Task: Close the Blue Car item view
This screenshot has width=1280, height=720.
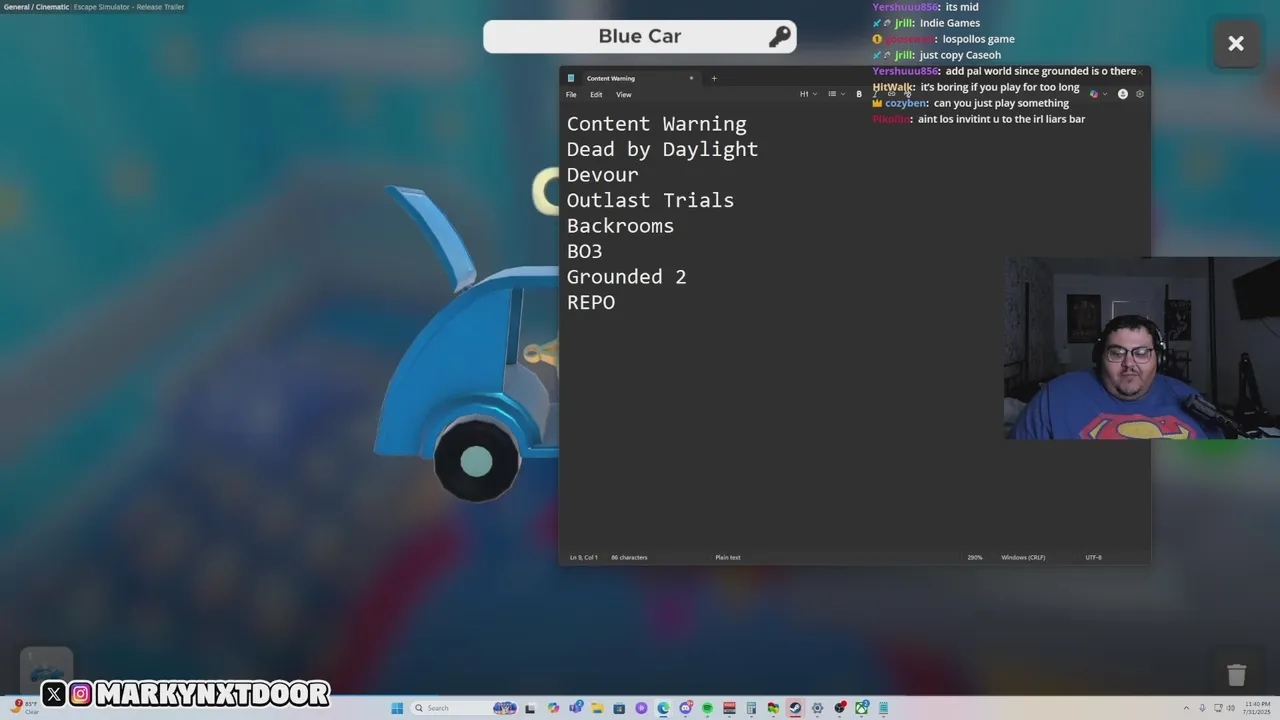Action: coord(1236,43)
